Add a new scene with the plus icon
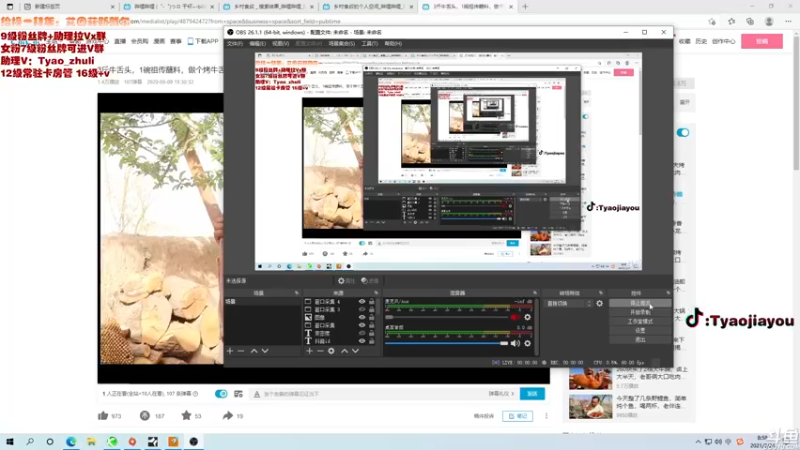The height and width of the screenshot is (450, 800). pyautogui.click(x=230, y=351)
